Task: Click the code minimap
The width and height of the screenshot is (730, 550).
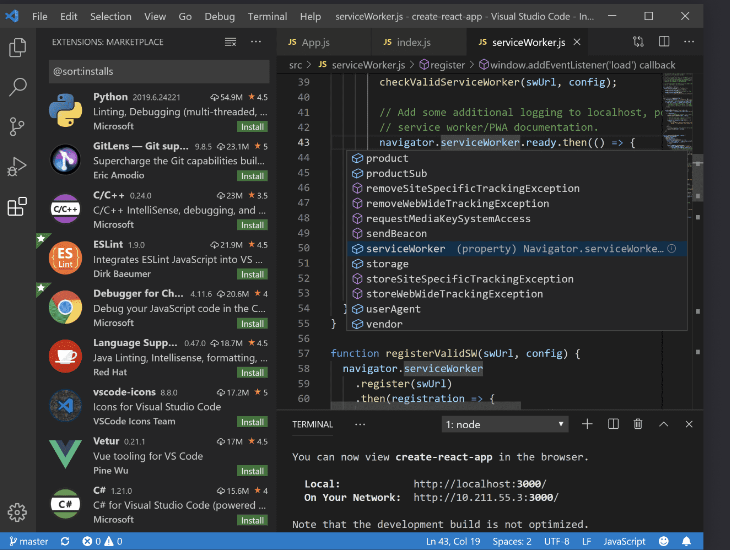Action: tap(677, 112)
